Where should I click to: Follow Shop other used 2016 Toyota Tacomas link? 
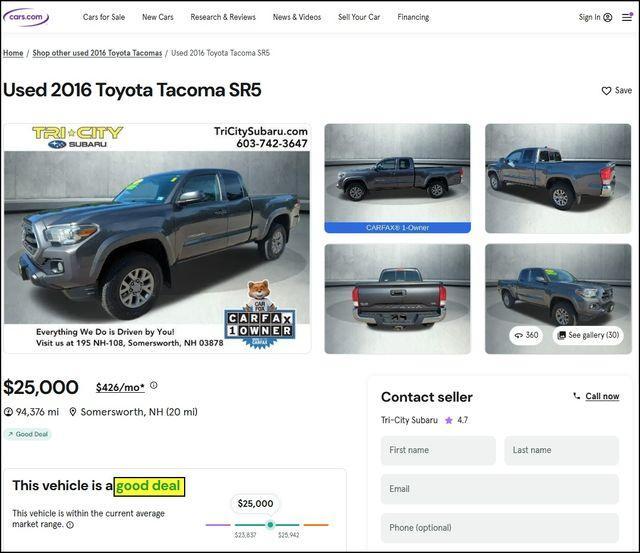(x=97, y=53)
